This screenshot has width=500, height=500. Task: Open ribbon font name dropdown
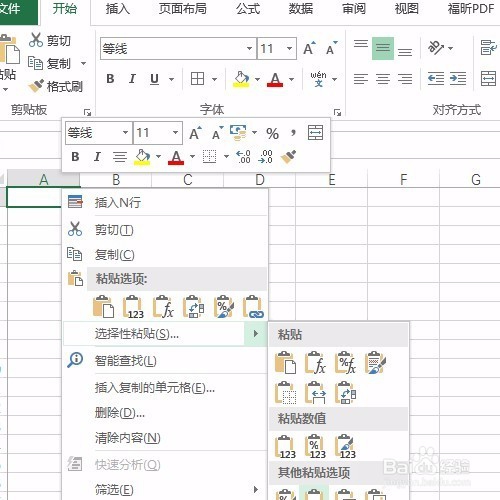click(249, 48)
